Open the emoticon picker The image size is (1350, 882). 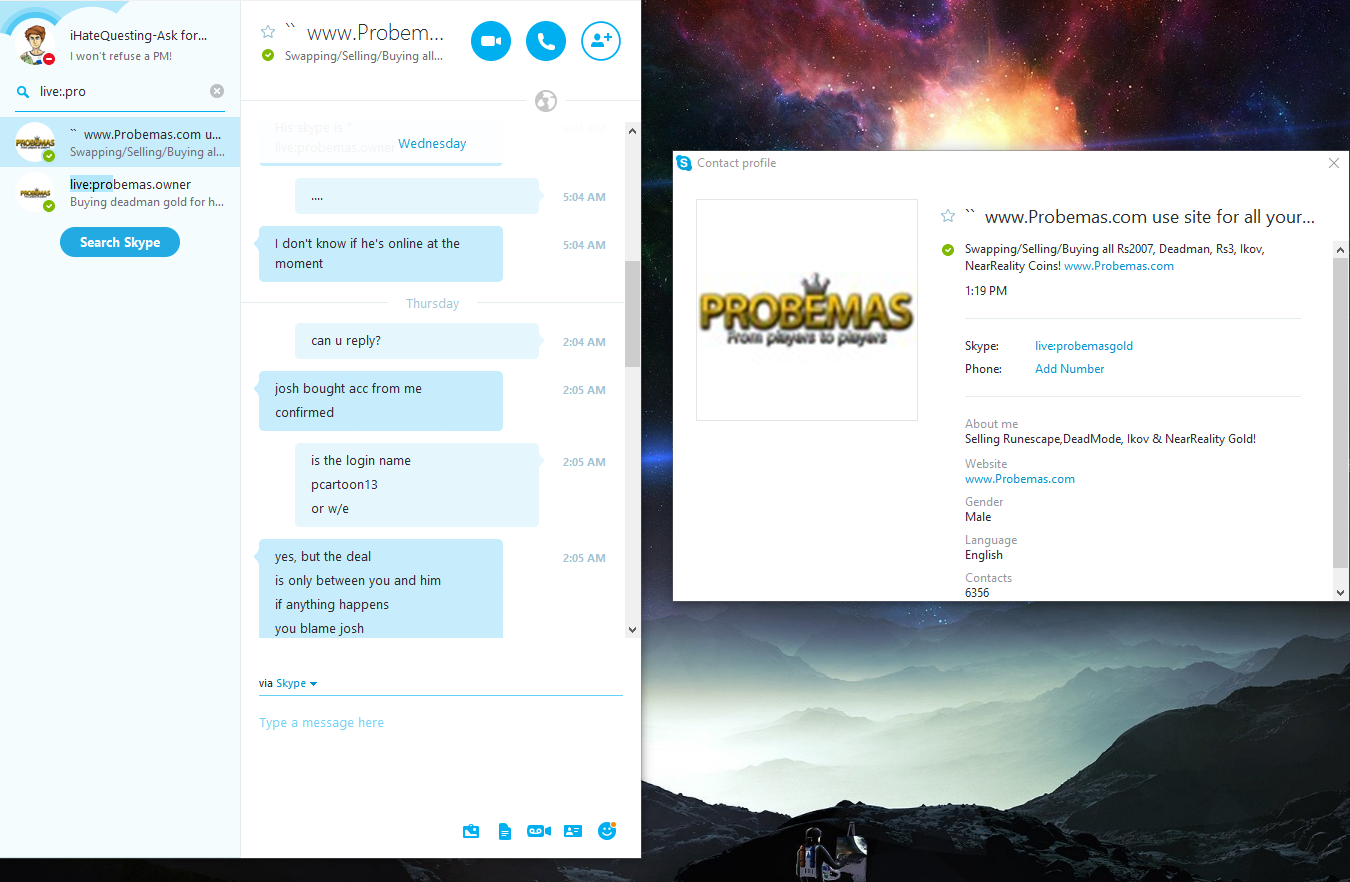coord(607,830)
